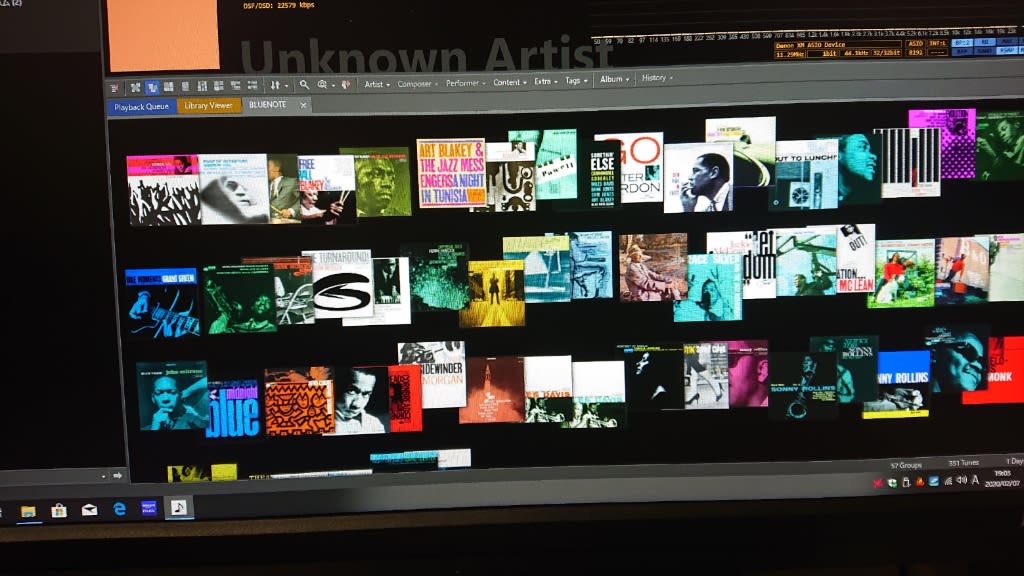Open the Album dropdown menu
The width and height of the screenshot is (1024, 576).
[x=615, y=79]
